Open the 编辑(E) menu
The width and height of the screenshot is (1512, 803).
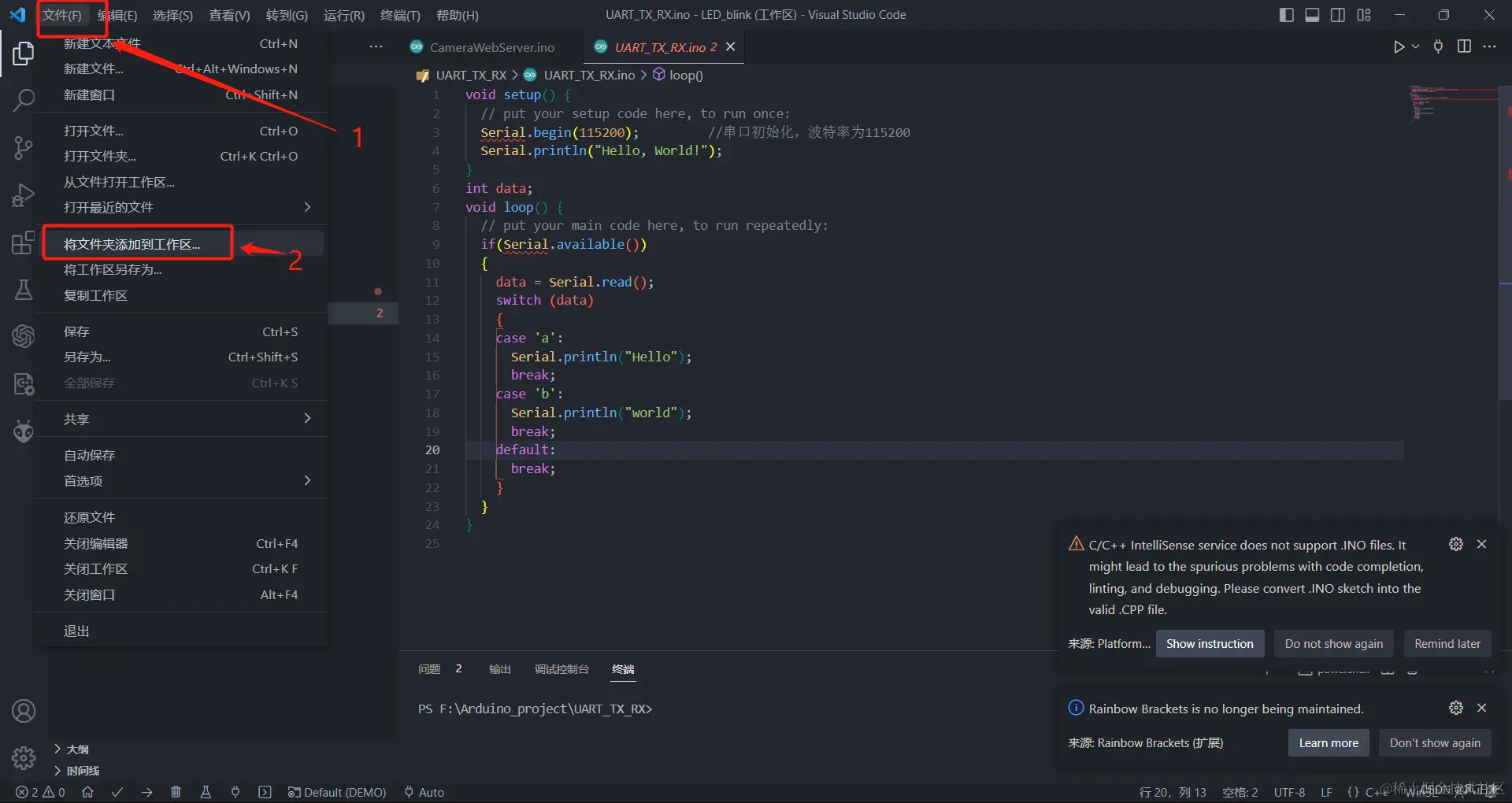coord(117,15)
